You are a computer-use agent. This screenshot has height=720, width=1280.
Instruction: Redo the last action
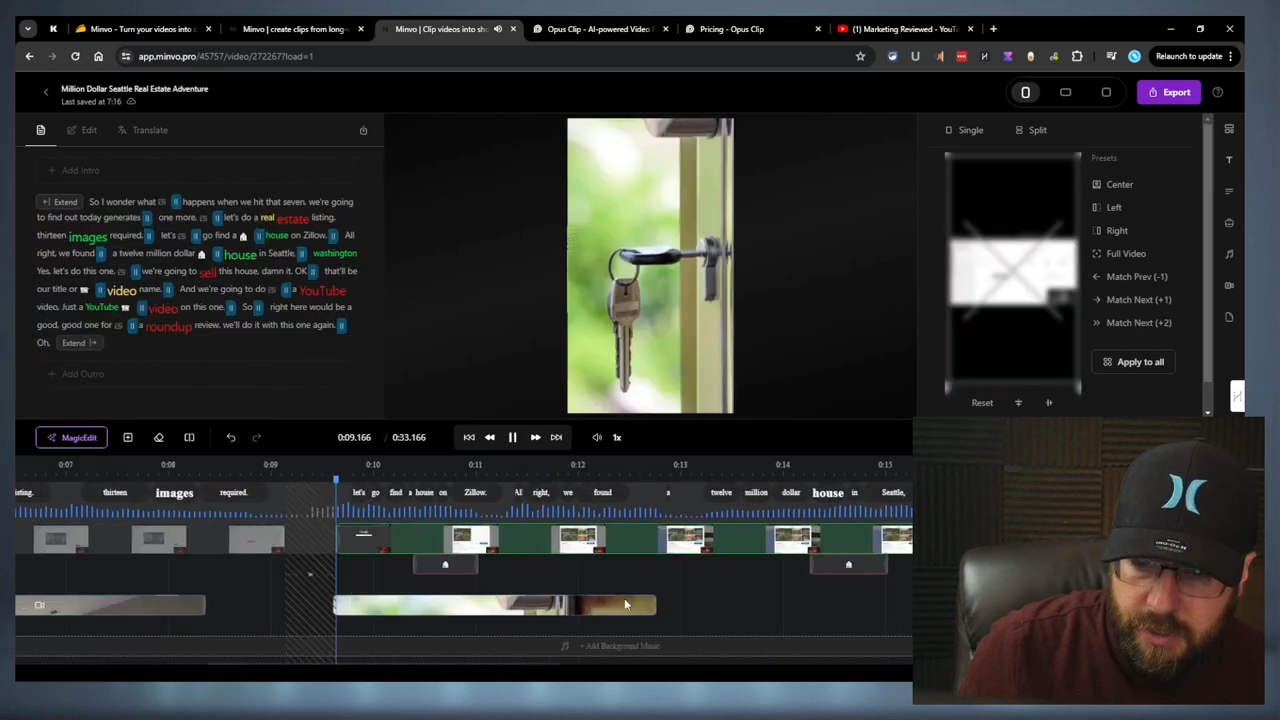256,437
